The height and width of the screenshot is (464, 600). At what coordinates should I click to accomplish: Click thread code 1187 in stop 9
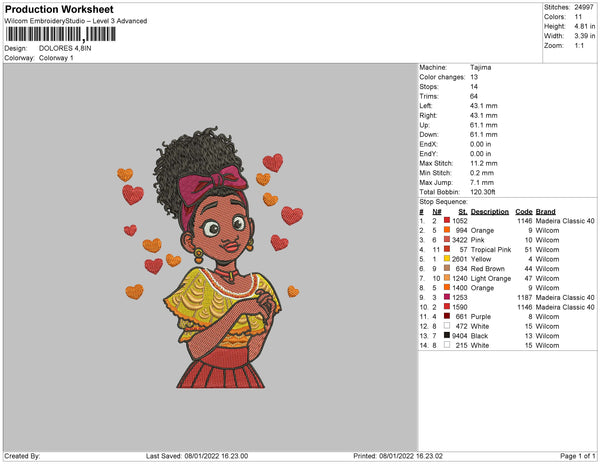525,297
